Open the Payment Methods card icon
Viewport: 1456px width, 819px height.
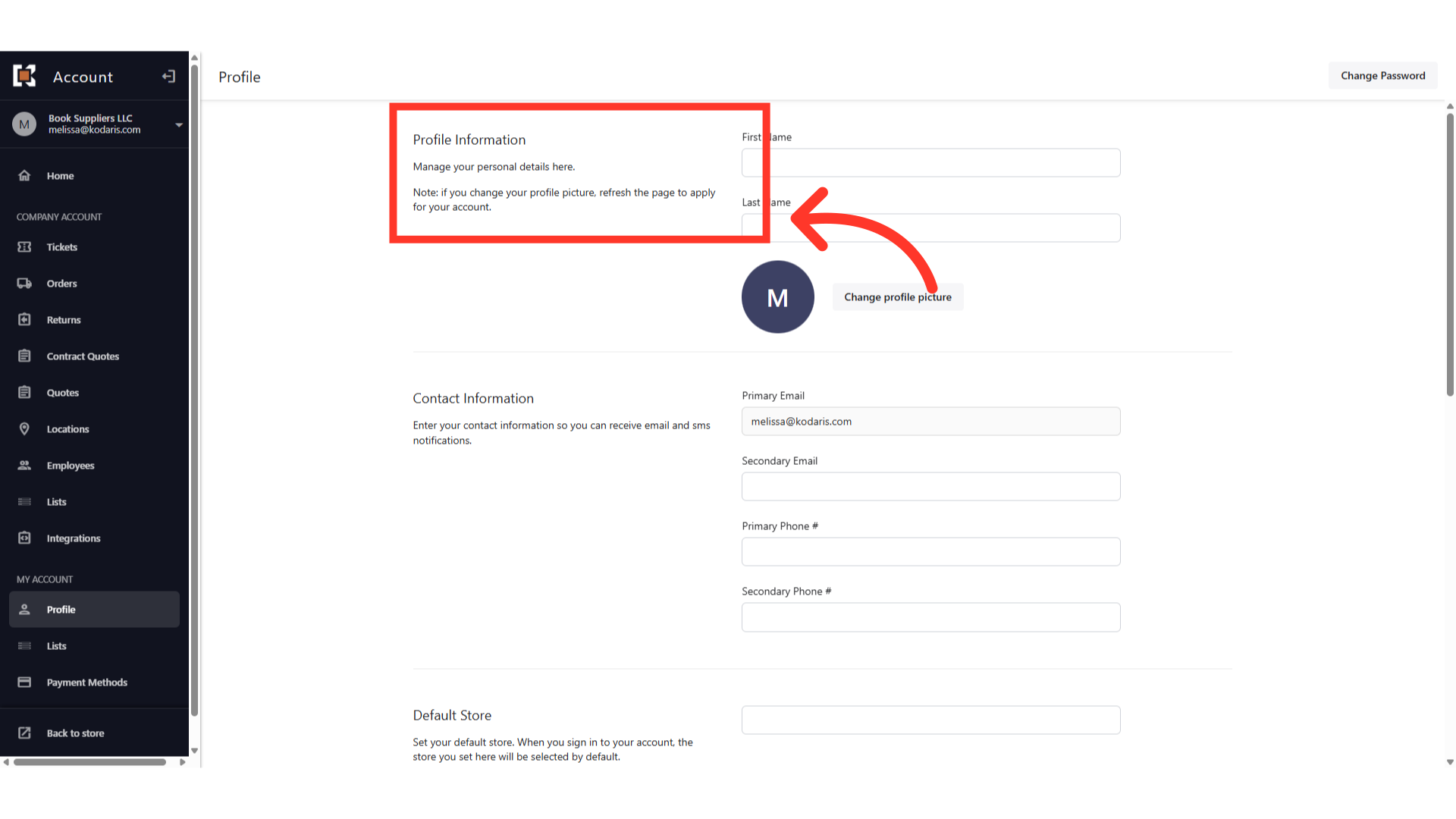(x=24, y=682)
